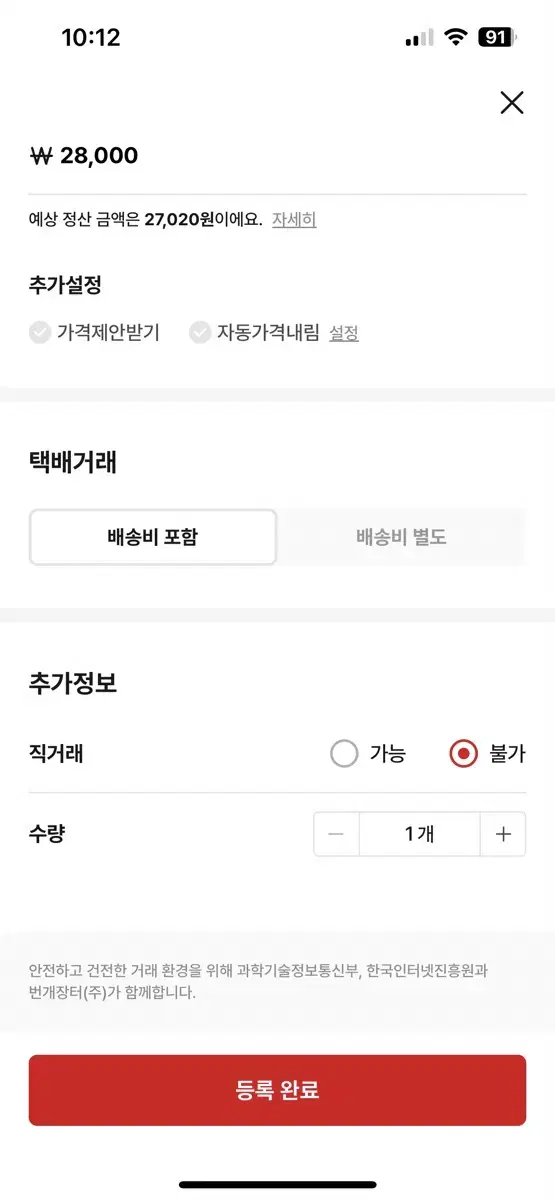The width and height of the screenshot is (555, 1200).
Task: Submit listing with 등록 완료 button
Action: coord(277,1090)
